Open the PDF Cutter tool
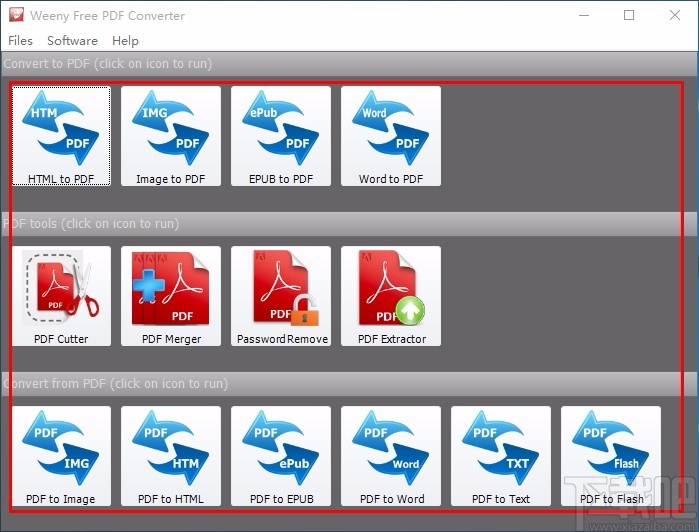 61,296
